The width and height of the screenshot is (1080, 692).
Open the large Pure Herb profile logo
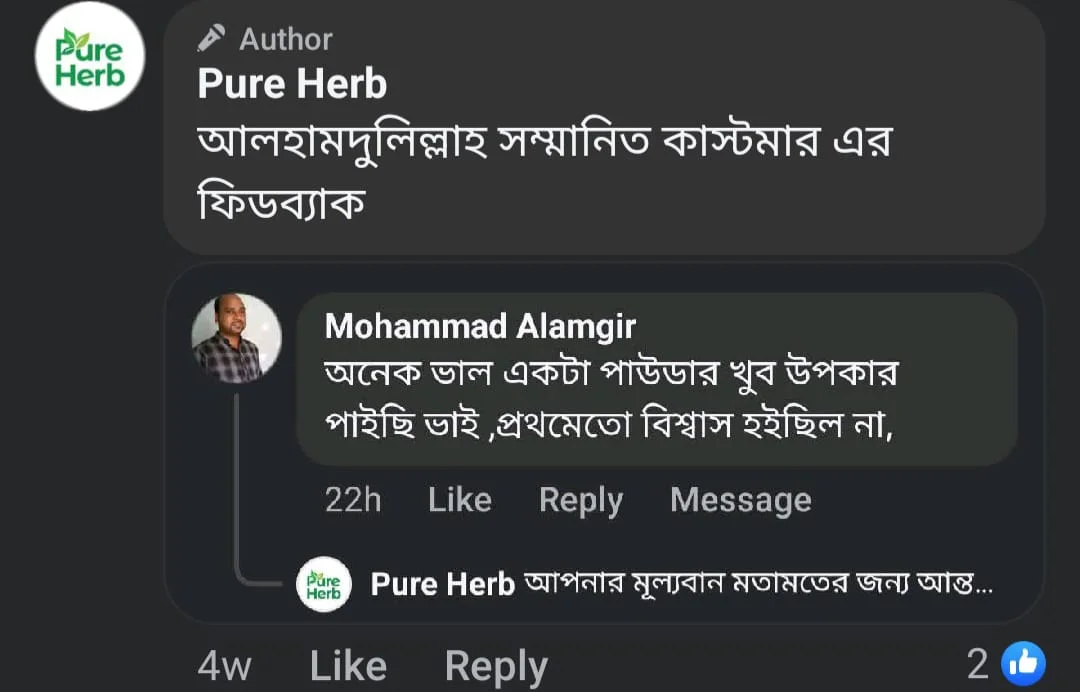[x=90, y=56]
